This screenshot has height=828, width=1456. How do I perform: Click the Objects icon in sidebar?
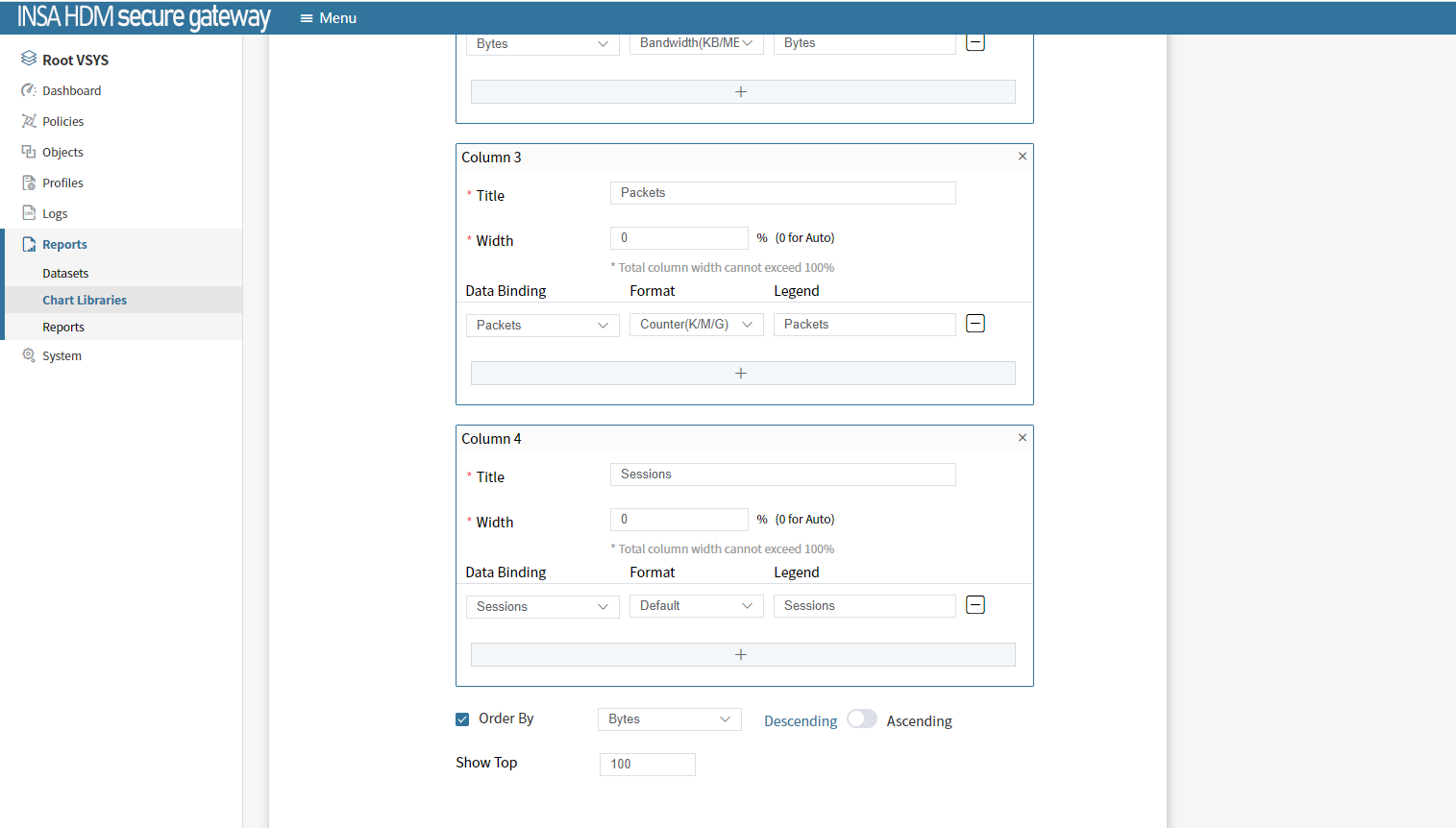tap(29, 152)
